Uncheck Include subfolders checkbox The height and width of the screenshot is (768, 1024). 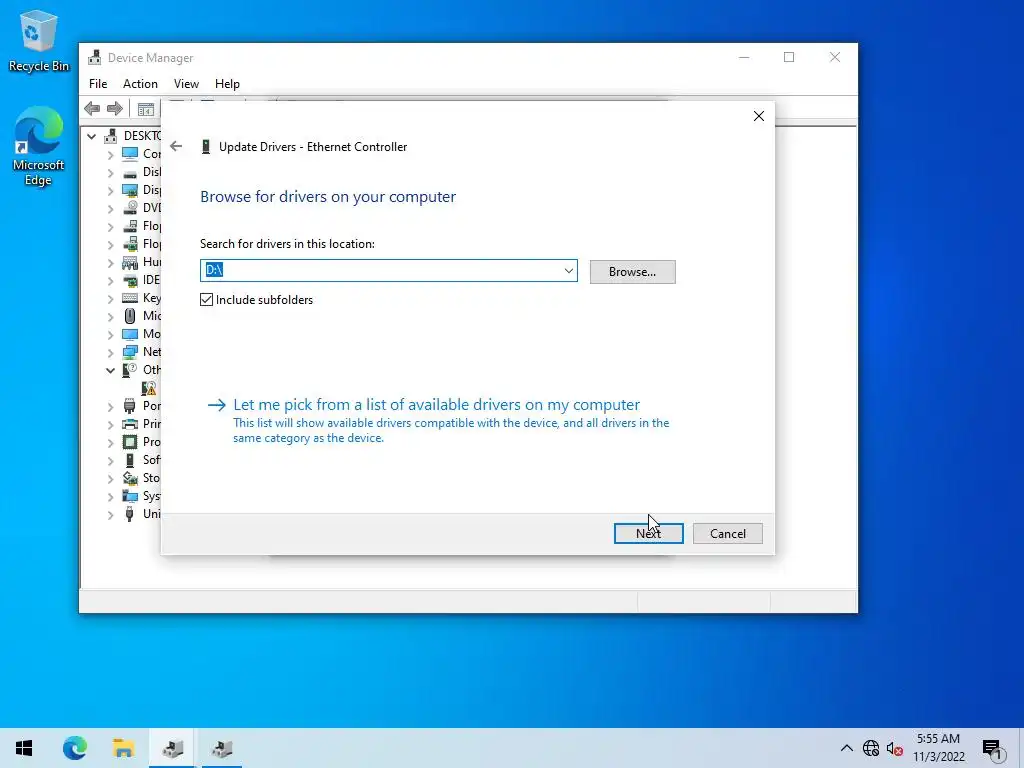[206, 300]
